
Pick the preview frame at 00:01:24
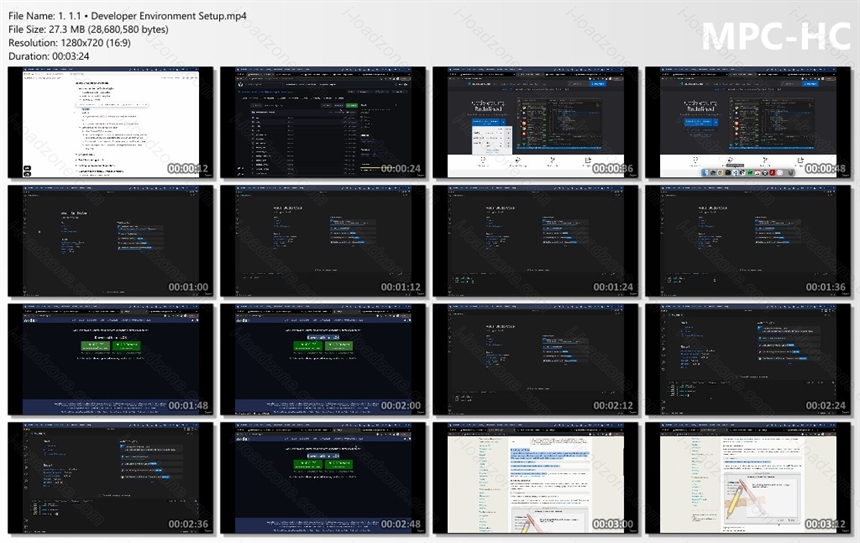(535, 241)
